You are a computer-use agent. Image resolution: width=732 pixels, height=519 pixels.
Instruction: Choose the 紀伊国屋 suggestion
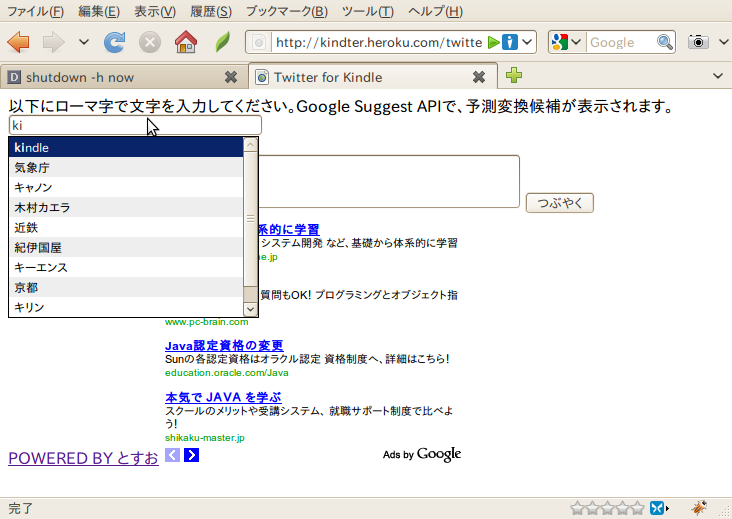(126, 248)
